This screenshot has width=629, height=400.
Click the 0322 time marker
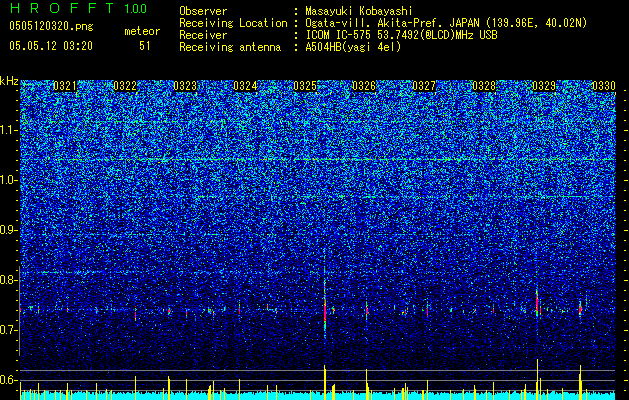(x=125, y=86)
